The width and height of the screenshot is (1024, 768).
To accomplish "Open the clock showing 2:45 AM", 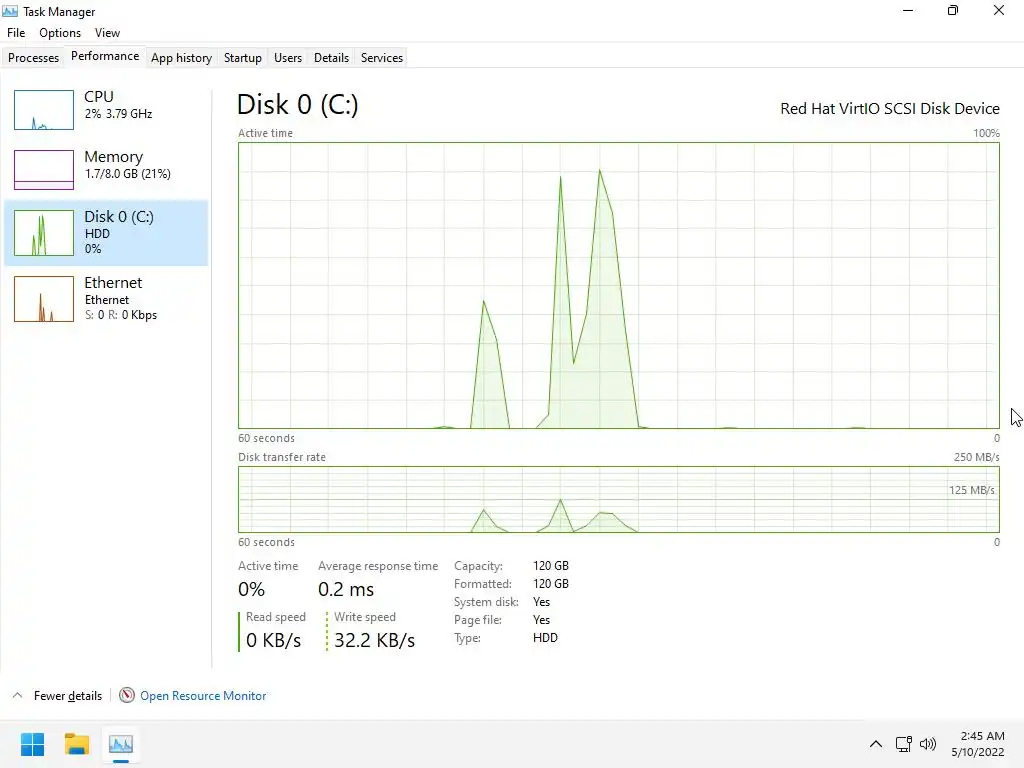I will click(978, 744).
